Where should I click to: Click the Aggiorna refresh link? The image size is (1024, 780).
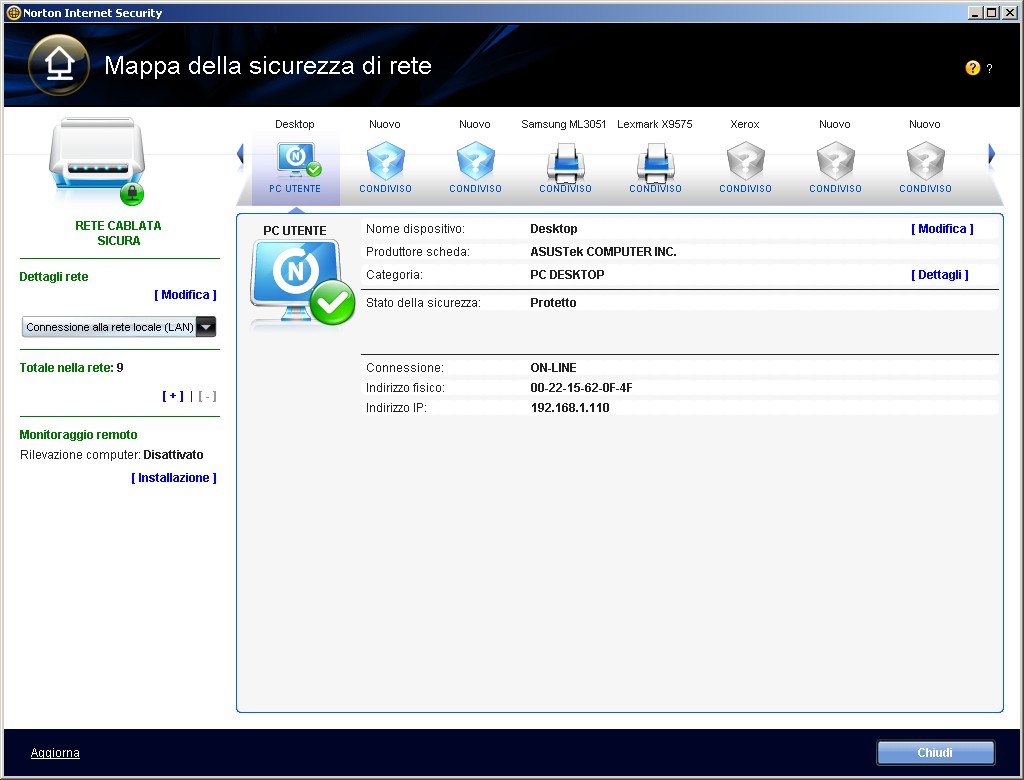(x=55, y=753)
